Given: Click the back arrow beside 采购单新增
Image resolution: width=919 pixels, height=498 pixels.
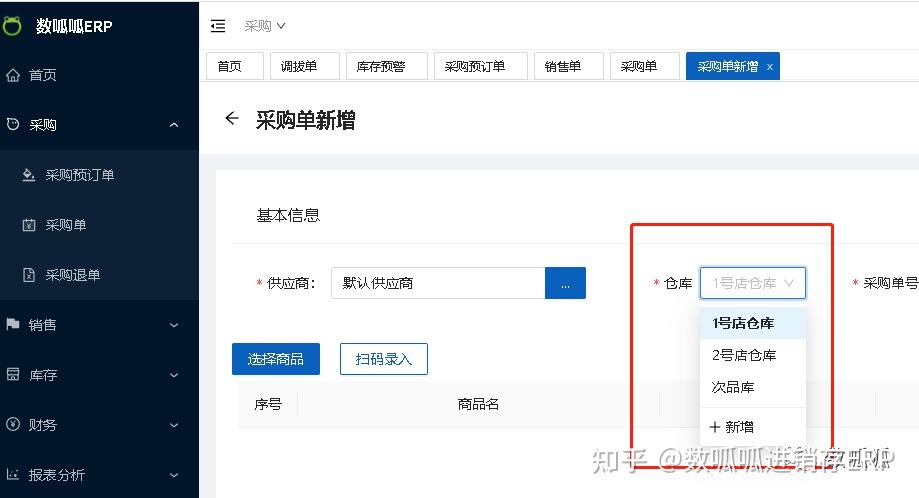Looking at the screenshot, I should (x=232, y=118).
